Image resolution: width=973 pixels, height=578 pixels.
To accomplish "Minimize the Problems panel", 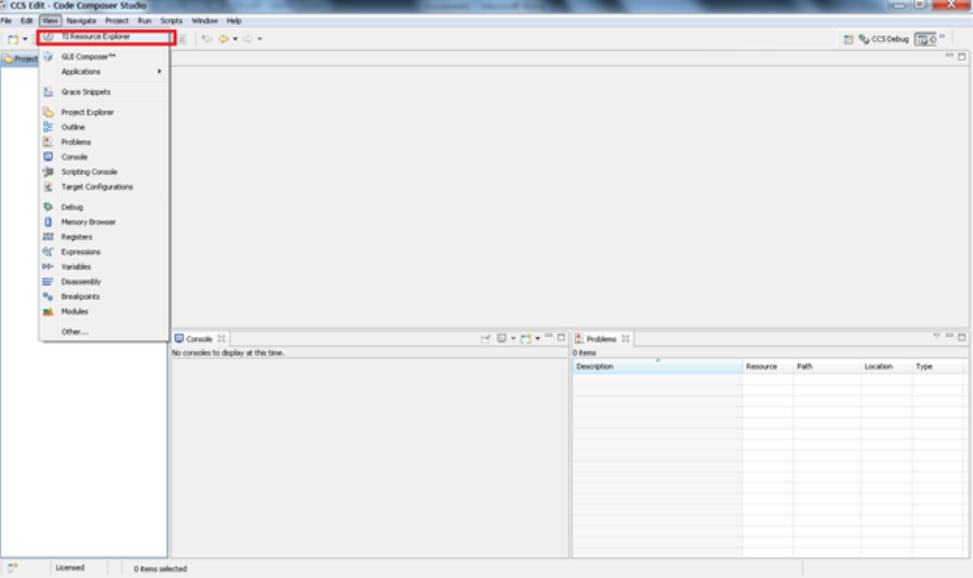I will pos(949,336).
